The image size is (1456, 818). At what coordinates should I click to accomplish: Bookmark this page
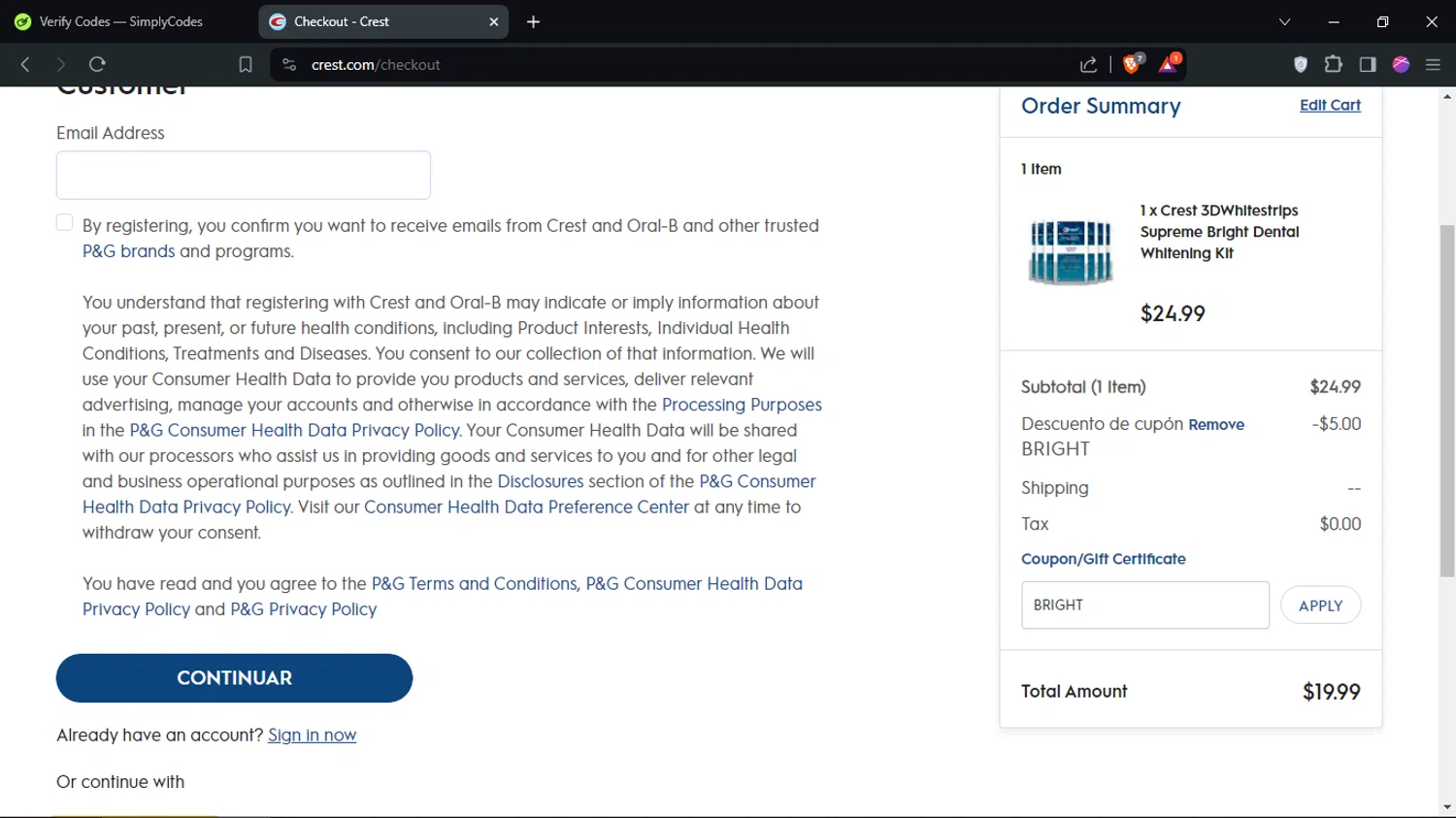point(246,64)
